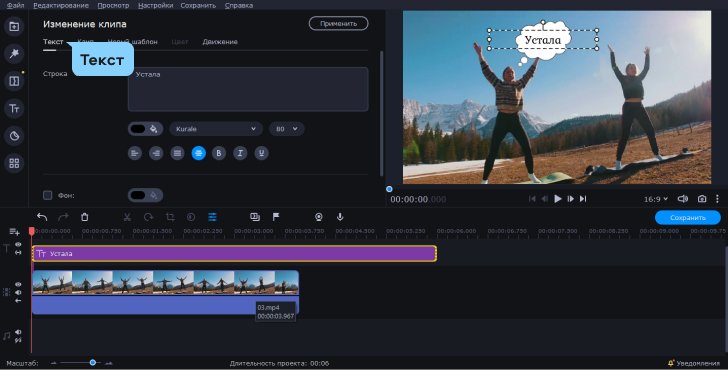
Task: Add a marker with the flag icon
Action: pos(276,217)
